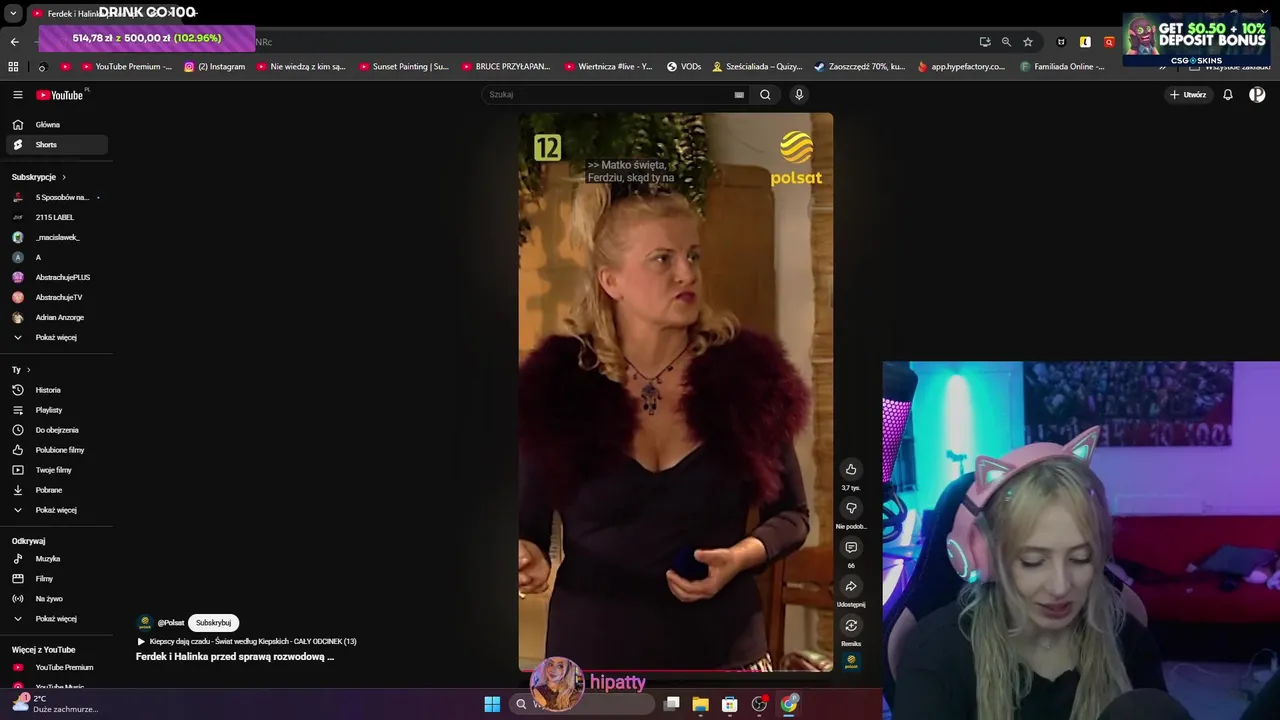Open the Polsat sound thumbnail below Remiks
Viewport: 1280px width, 720px height.
pyautogui.click(x=851, y=661)
